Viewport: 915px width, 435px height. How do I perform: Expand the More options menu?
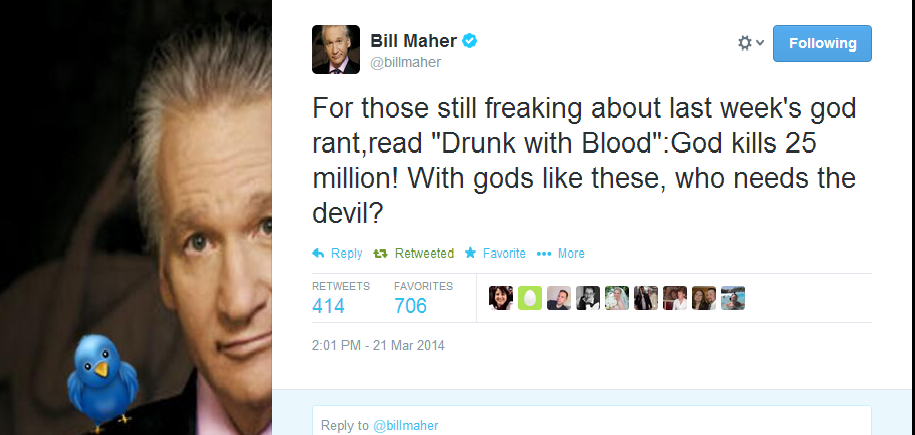[571, 253]
